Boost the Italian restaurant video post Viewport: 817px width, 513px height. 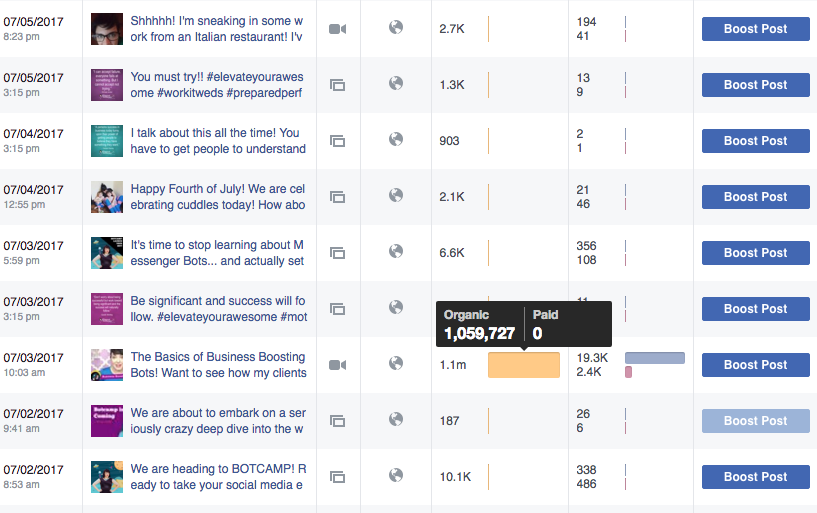pos(756,29)
